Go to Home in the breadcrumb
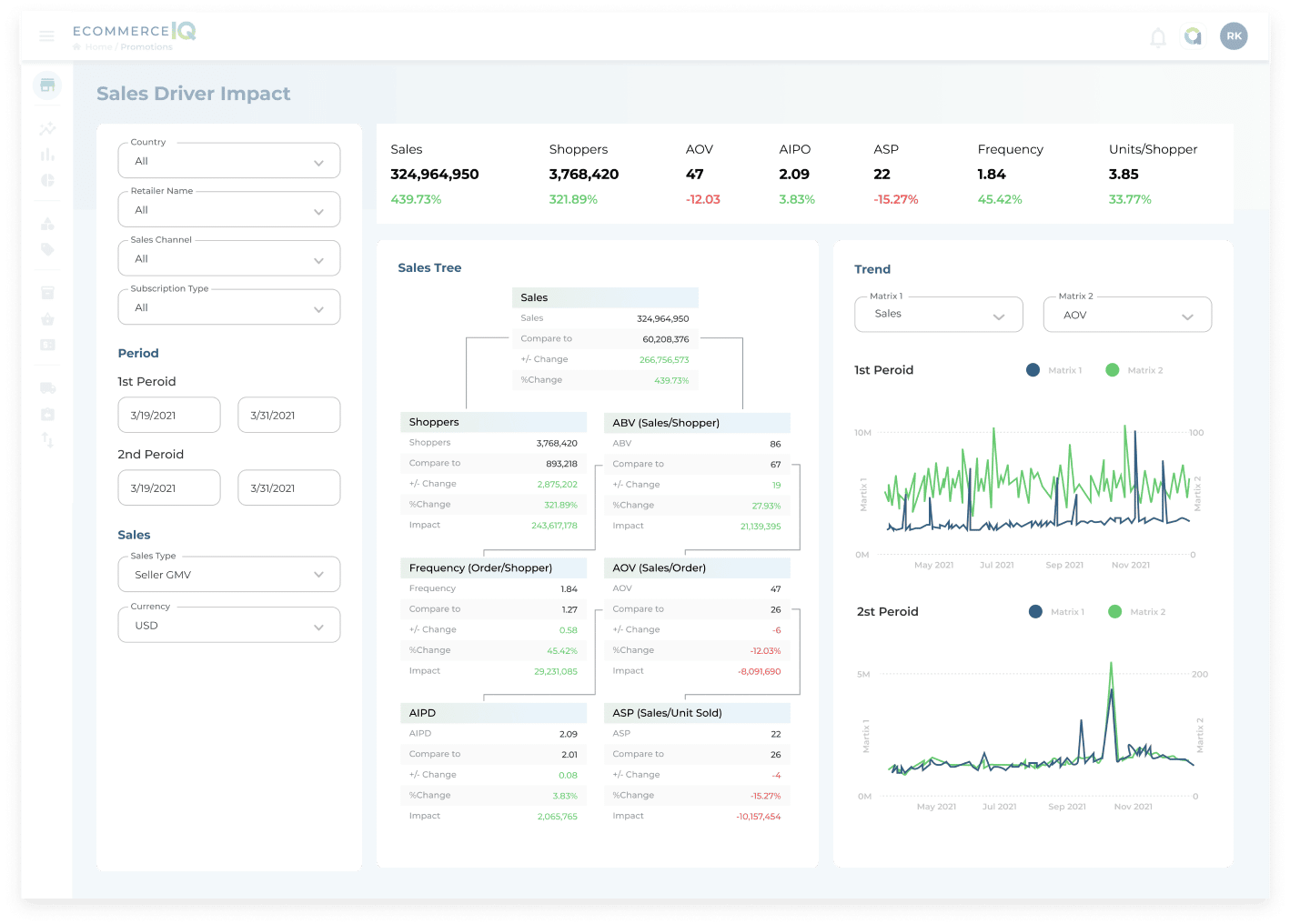Viewport: 1290px width, 924px height. click(x=98, y=47)
